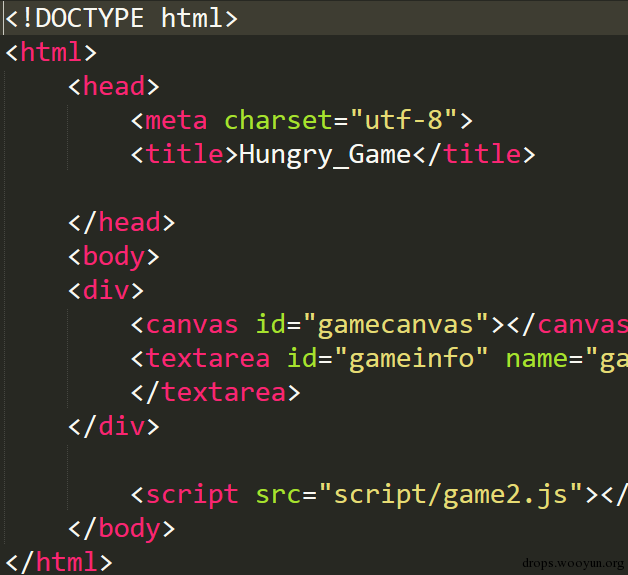This screenshot has height=575, width=628.
Task: Click the "gameinfo" id value
Action: [x=411, y=359]
